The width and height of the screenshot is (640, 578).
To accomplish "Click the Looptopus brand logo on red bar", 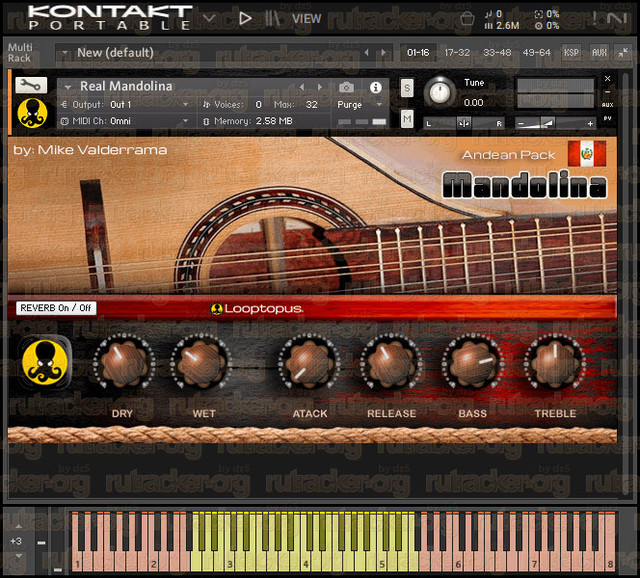I will 257,309.
